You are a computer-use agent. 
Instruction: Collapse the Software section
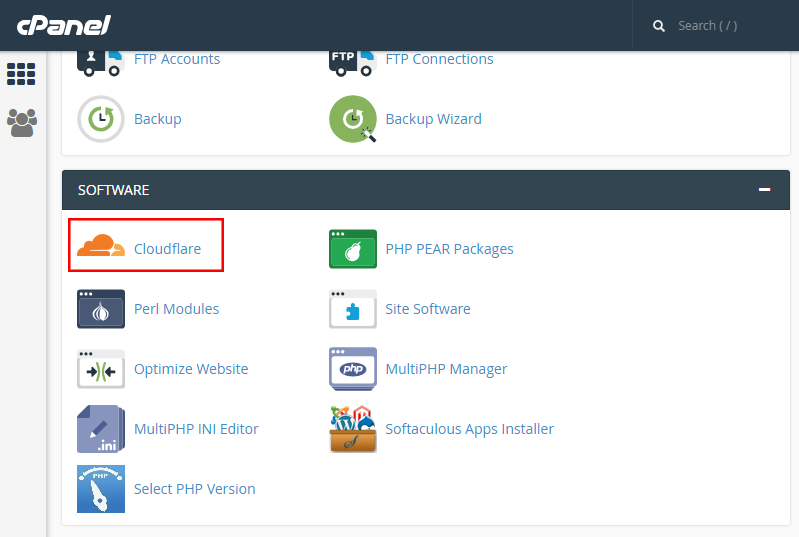764,189
